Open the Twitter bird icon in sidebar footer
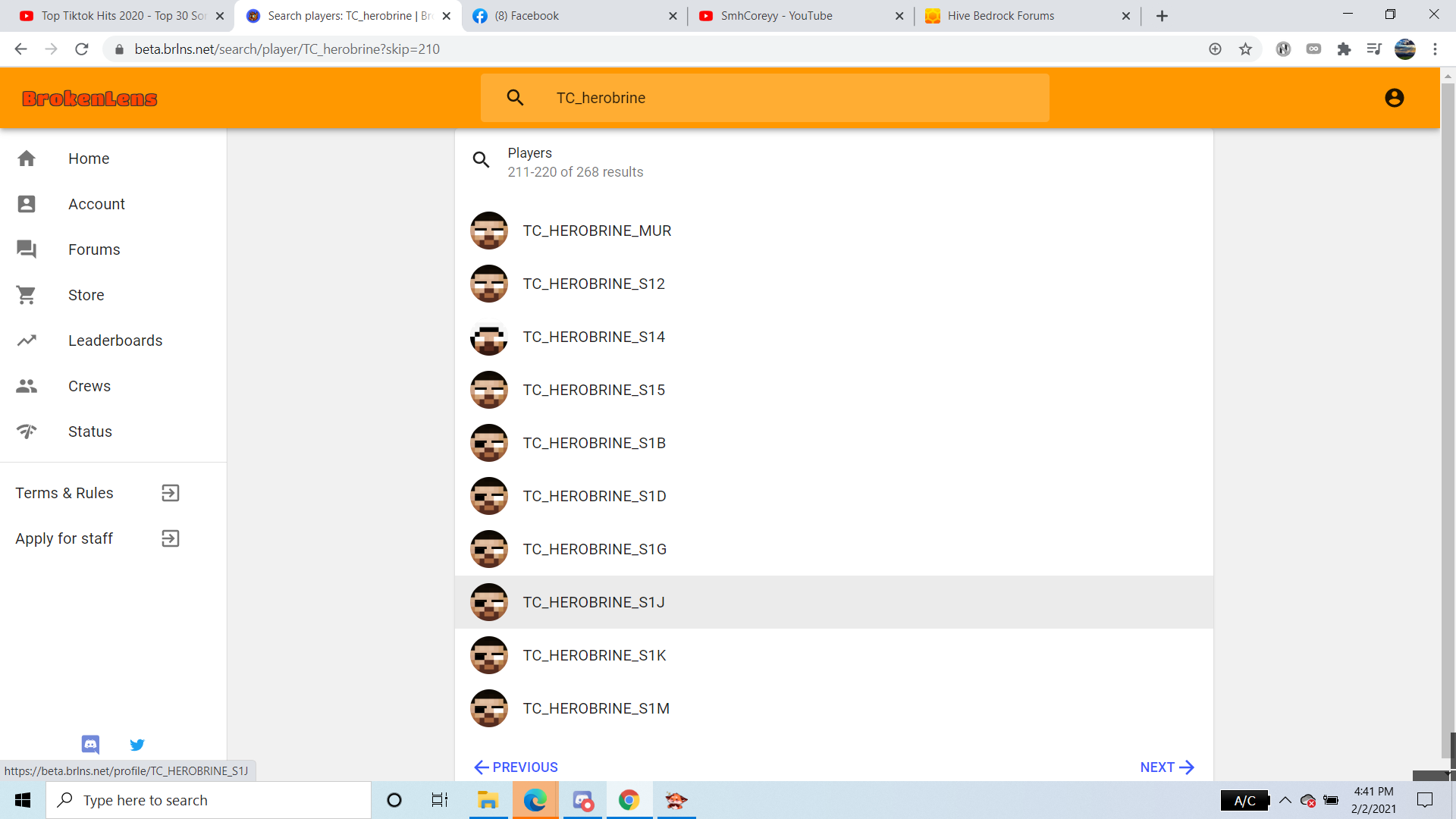This screenshot has width=1456, height=819. [x=137, y=745]
